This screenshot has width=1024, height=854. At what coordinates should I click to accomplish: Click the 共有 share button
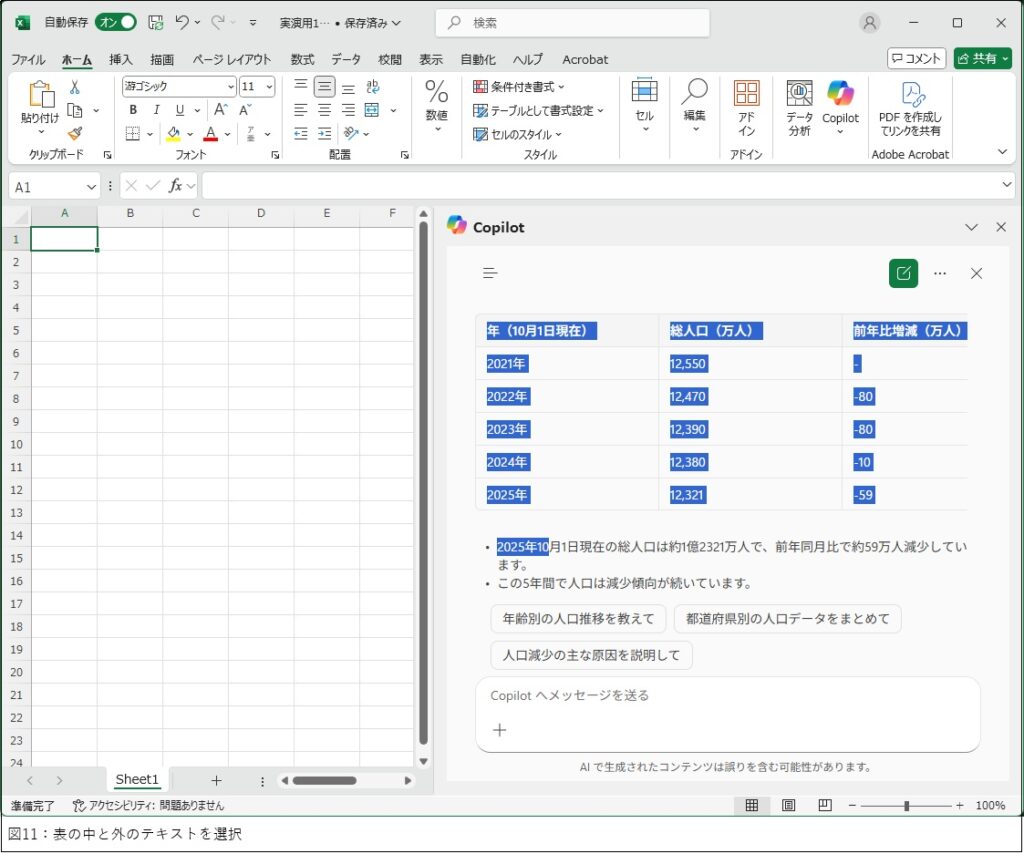(x=982, y=58)
